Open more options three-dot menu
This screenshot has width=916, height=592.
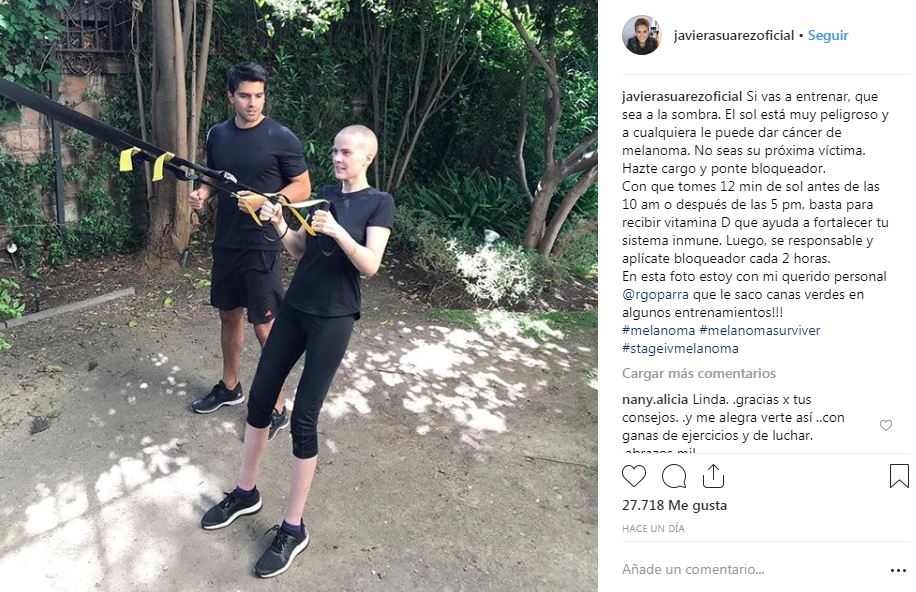coord(898,570)
